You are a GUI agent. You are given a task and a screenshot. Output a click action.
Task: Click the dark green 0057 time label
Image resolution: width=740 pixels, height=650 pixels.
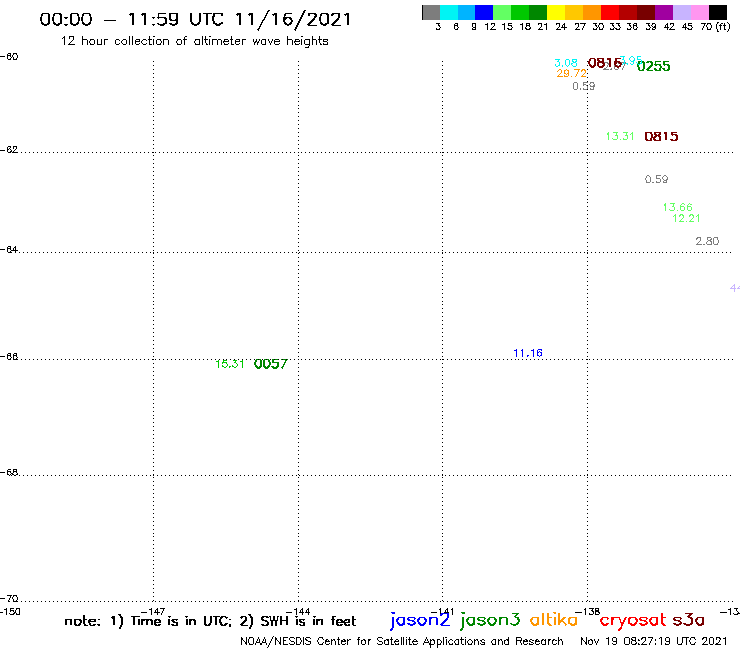270,364
